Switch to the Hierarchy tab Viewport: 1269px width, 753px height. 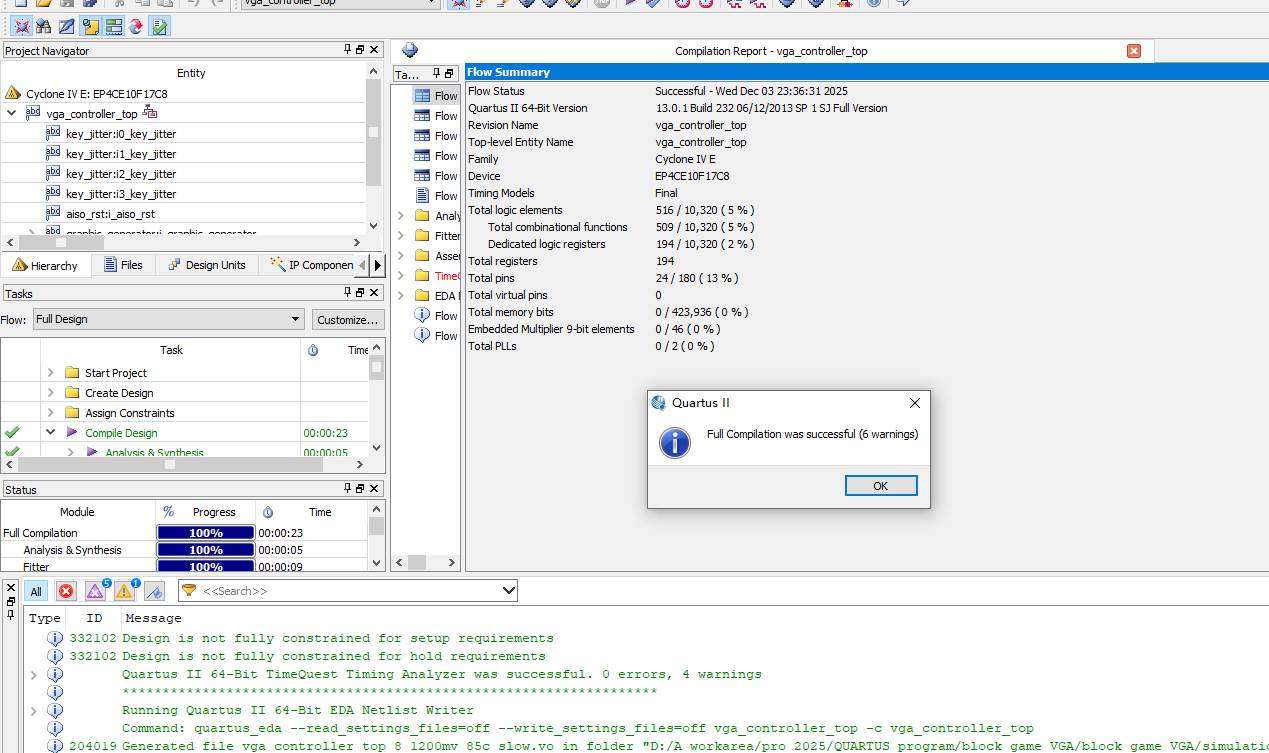(46, 265)
